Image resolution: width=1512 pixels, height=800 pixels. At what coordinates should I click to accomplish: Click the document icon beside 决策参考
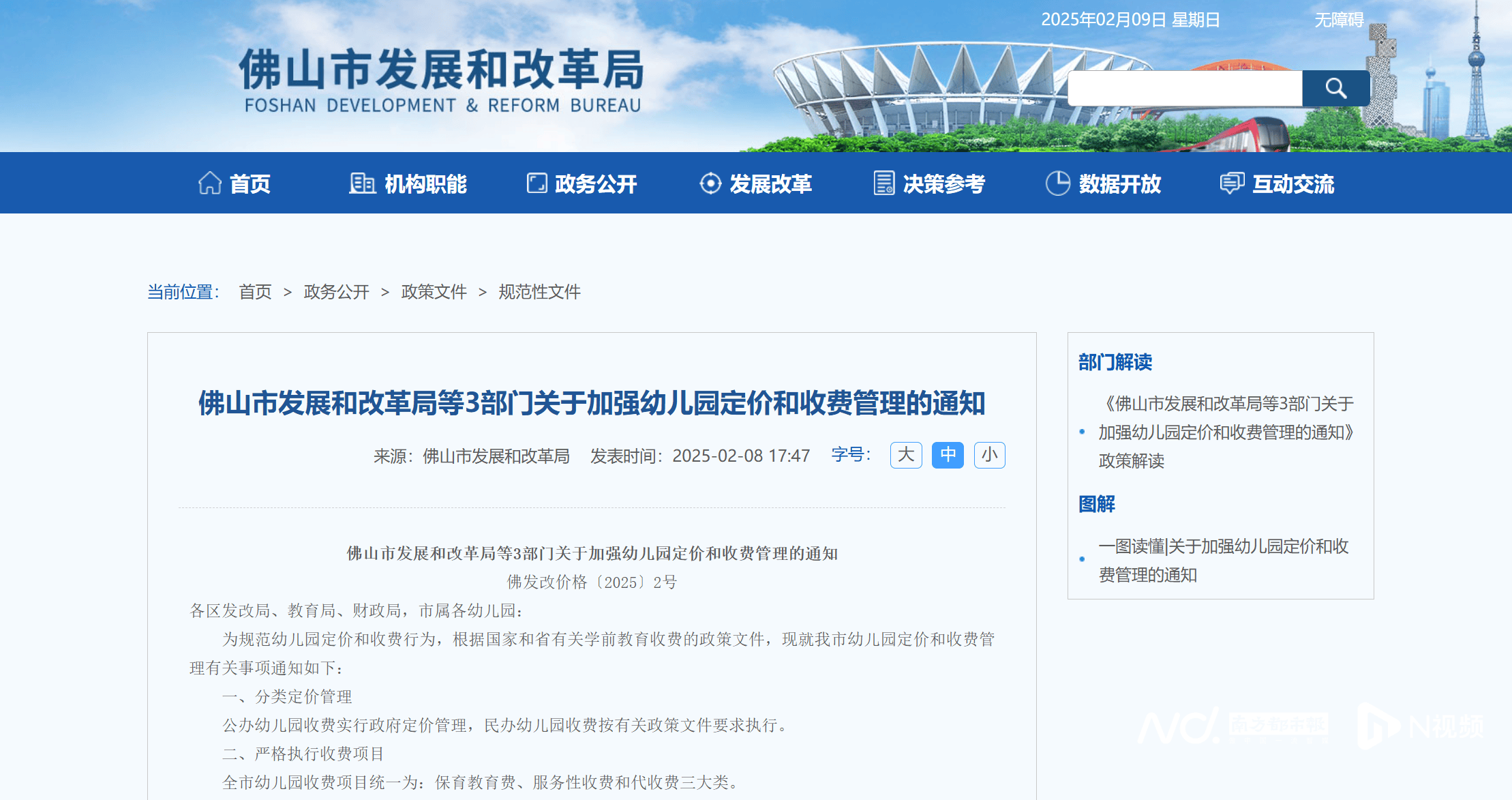coord(884,183)
